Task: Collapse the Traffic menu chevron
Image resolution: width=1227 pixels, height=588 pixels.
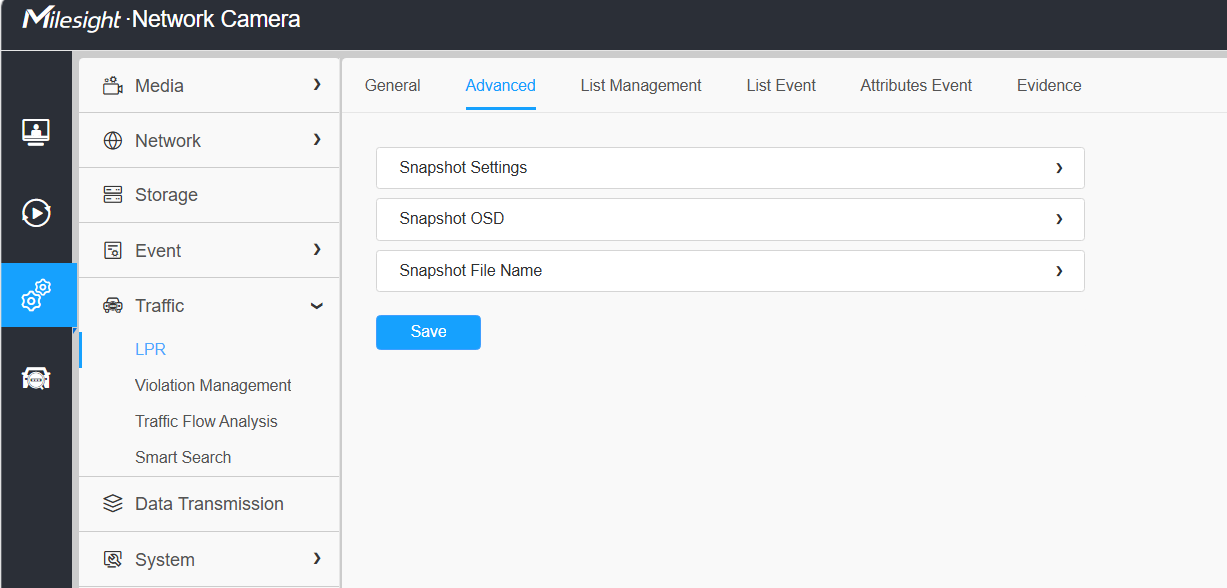Action: click(x=317, y=306)
